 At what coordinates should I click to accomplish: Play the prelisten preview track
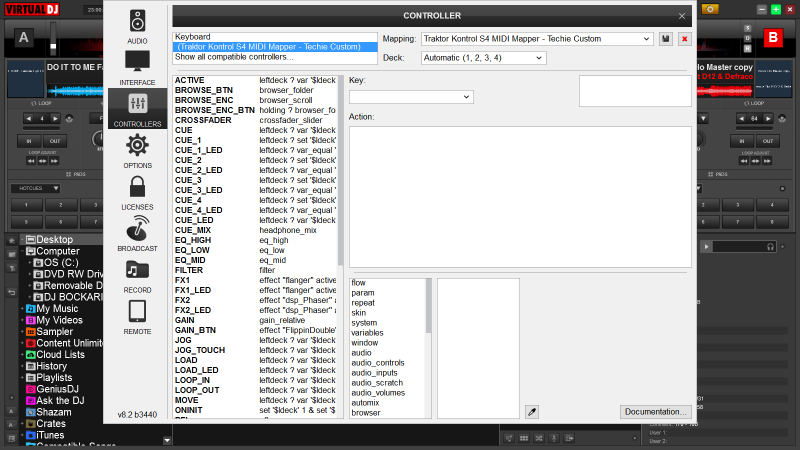point(706,247)
